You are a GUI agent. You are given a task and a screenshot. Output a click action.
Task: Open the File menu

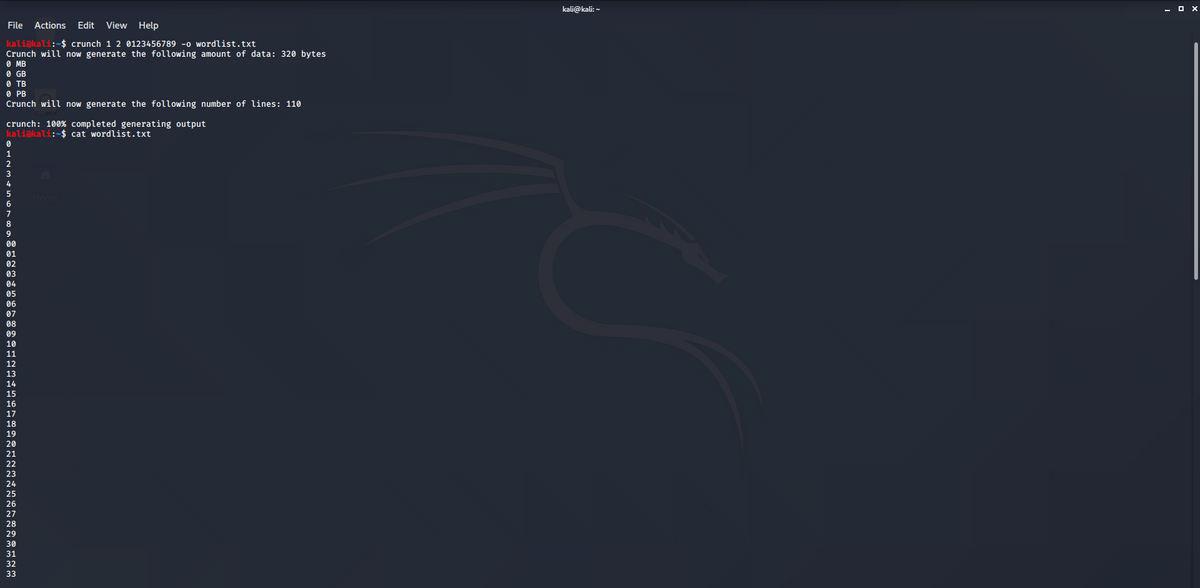coord(15,25)
